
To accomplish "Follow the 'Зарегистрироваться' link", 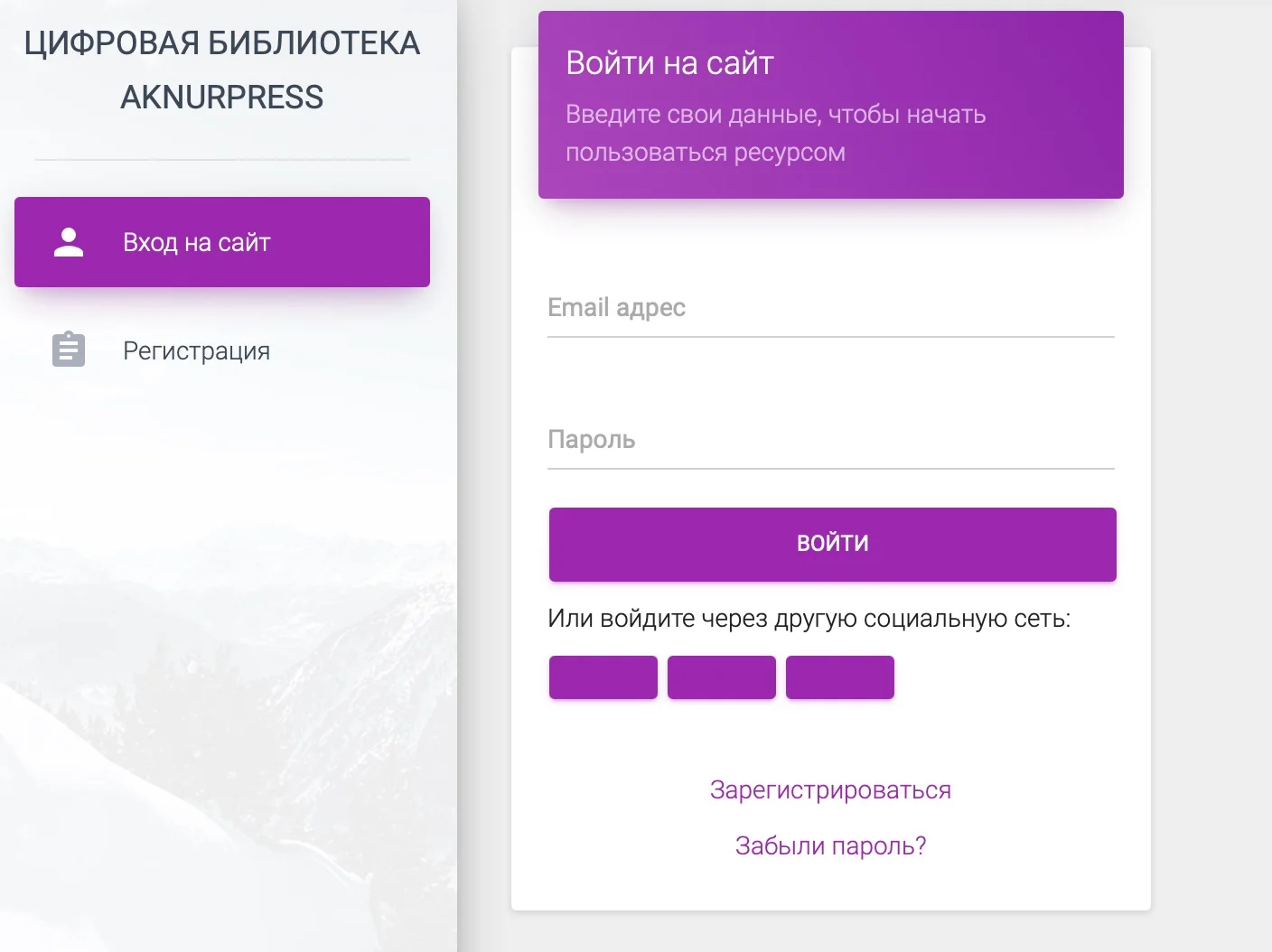I will pyautogui.click(x=830, y=790).
